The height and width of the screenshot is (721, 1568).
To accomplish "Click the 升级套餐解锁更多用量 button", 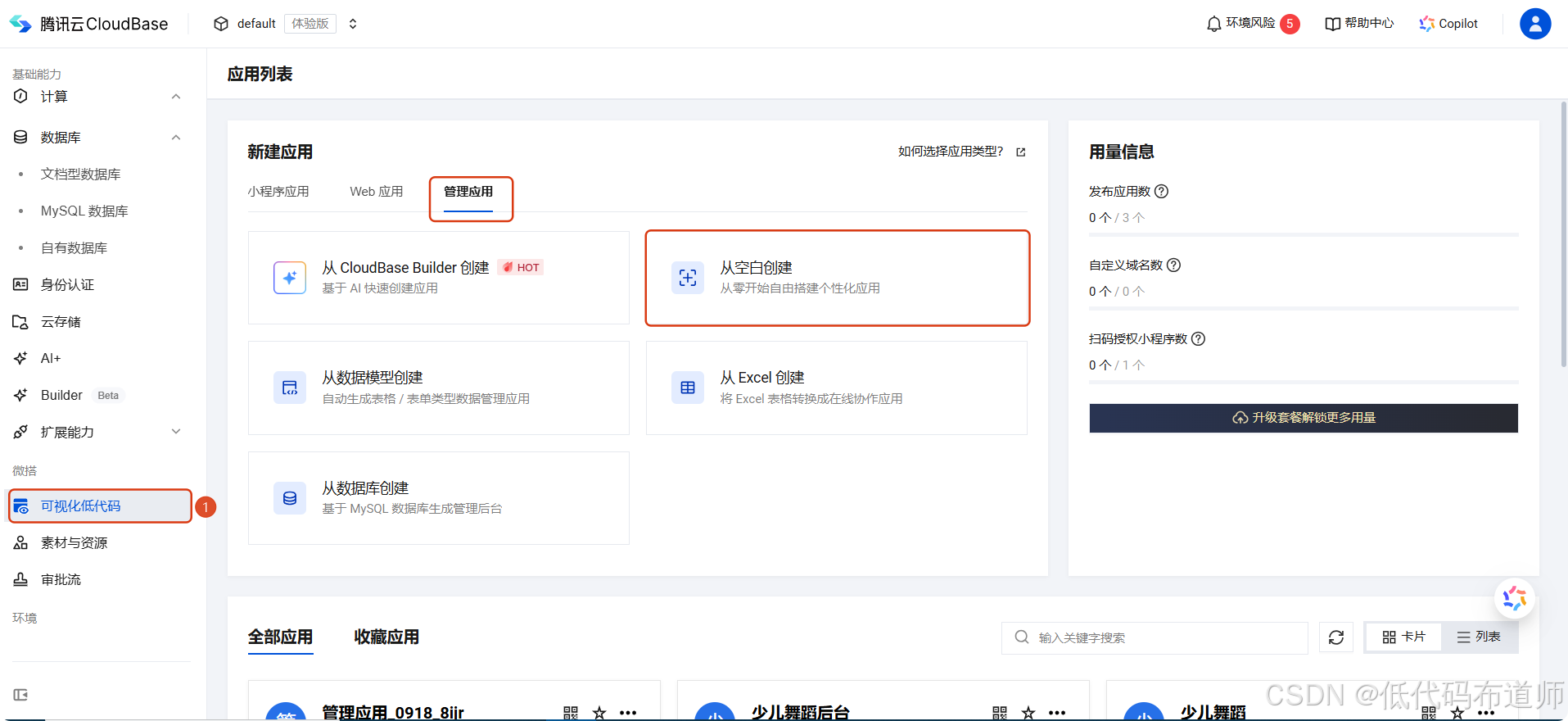I will (1304, 418).
